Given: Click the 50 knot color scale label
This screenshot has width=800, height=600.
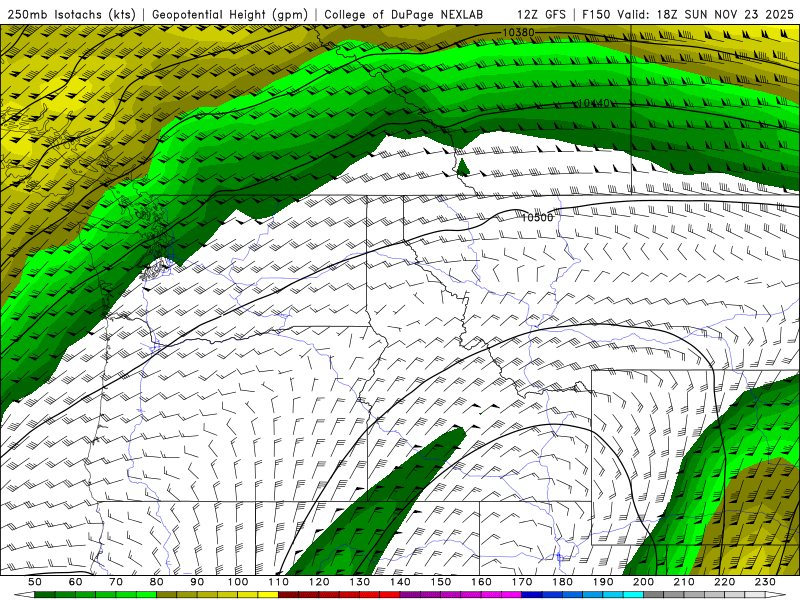Looking at the screenshot, I should pyautogui.click(x=35, y=582).
